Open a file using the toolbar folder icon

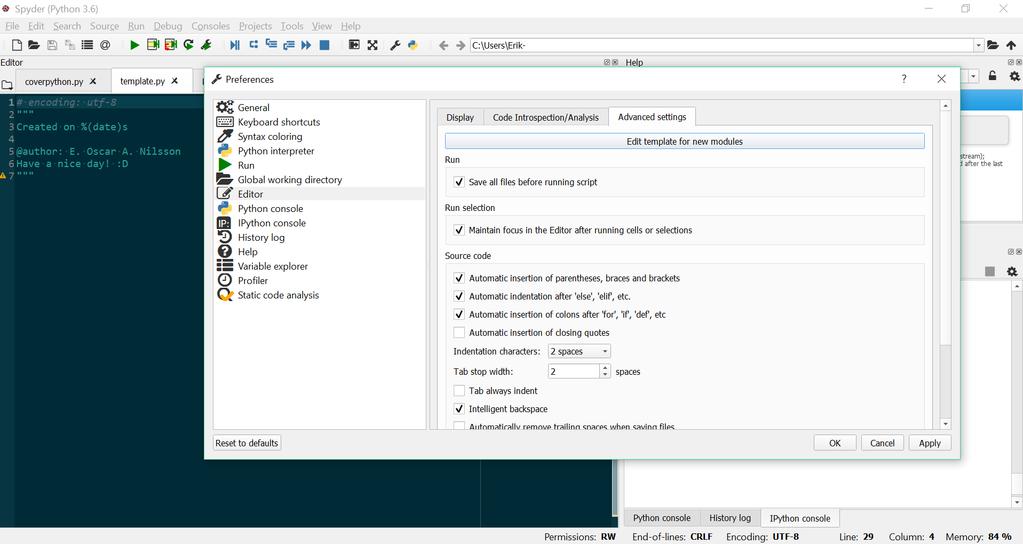(34, 45)
